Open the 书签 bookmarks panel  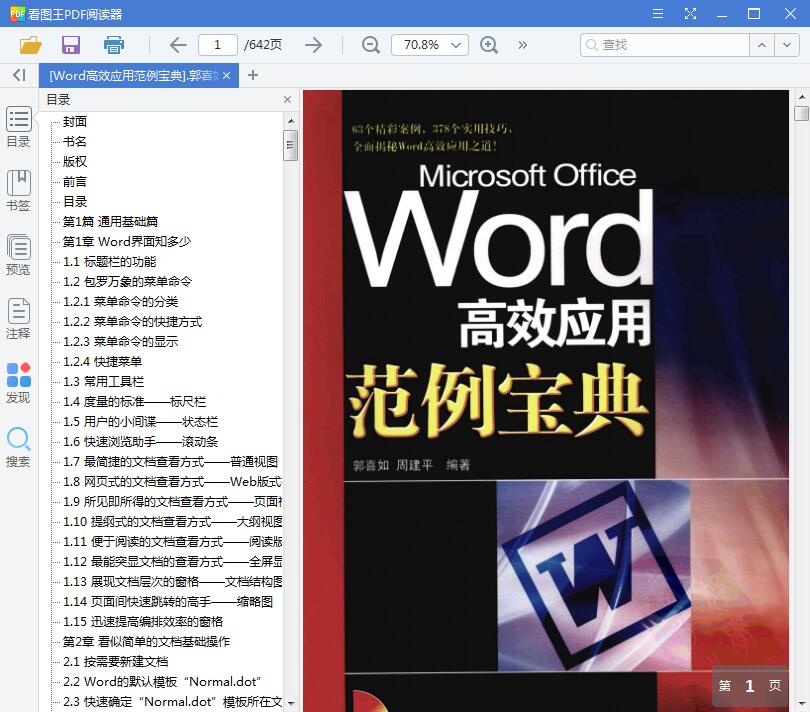tap(19, 191)
